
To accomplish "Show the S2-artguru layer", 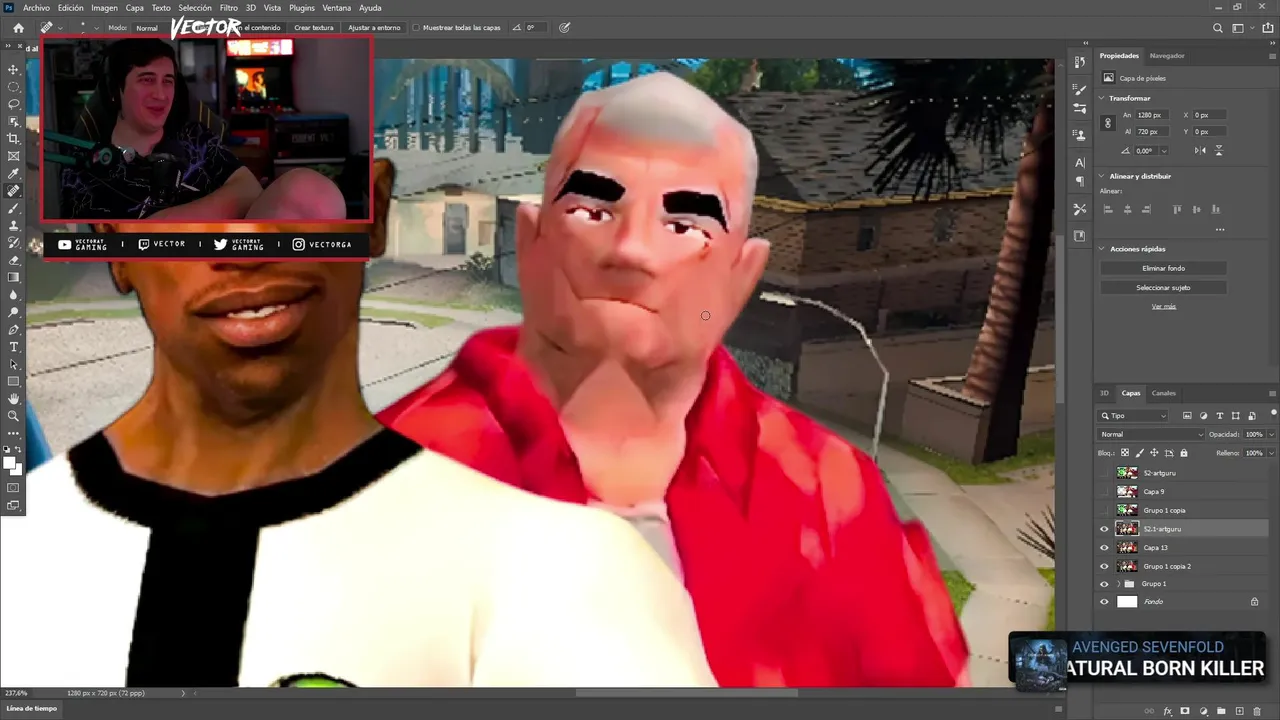I will click(1104, 473).
